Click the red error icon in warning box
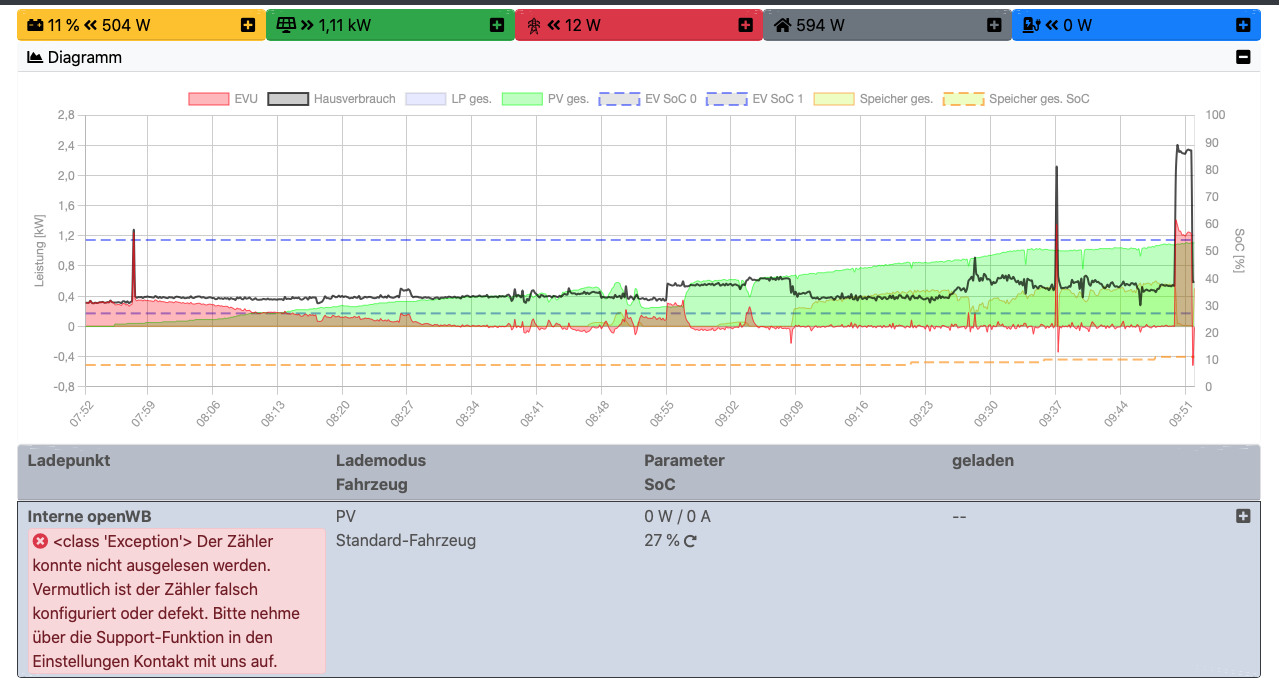The width and height of the screenshot is (1279, 695). tap(40, 541)
